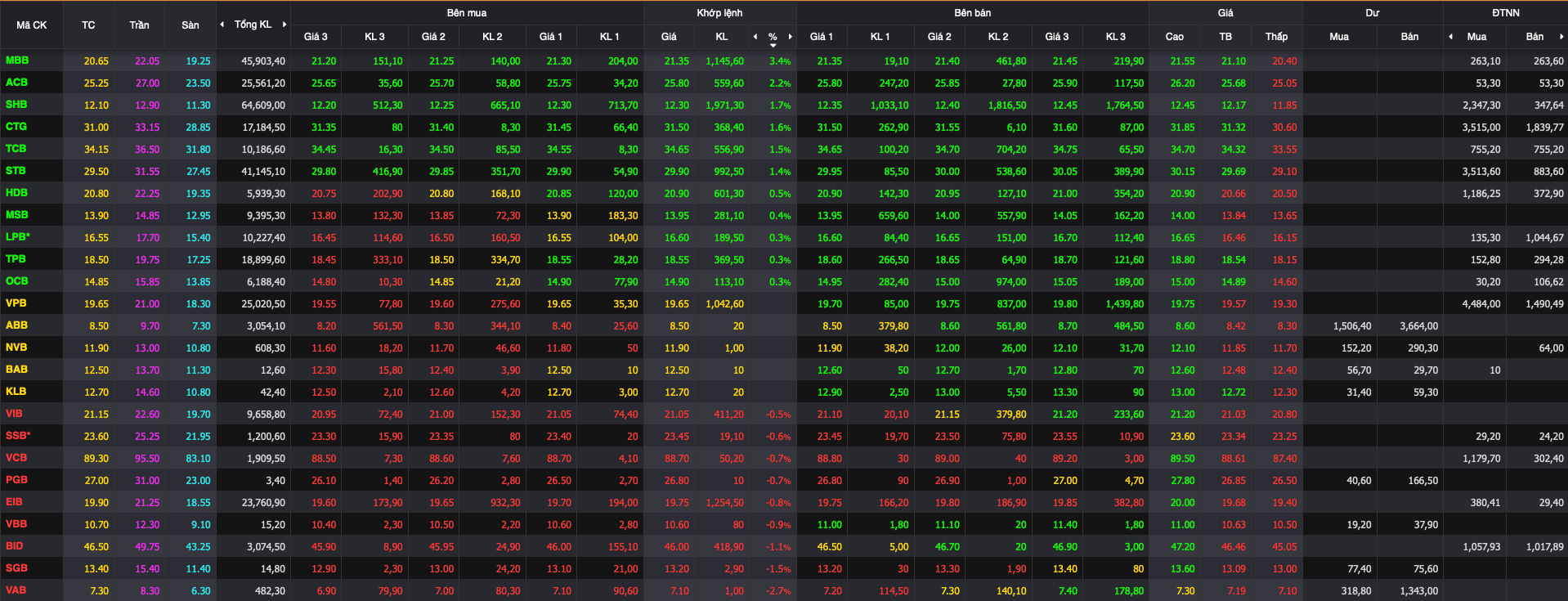Click the Bên bán group header

click(x=973, y=13)
